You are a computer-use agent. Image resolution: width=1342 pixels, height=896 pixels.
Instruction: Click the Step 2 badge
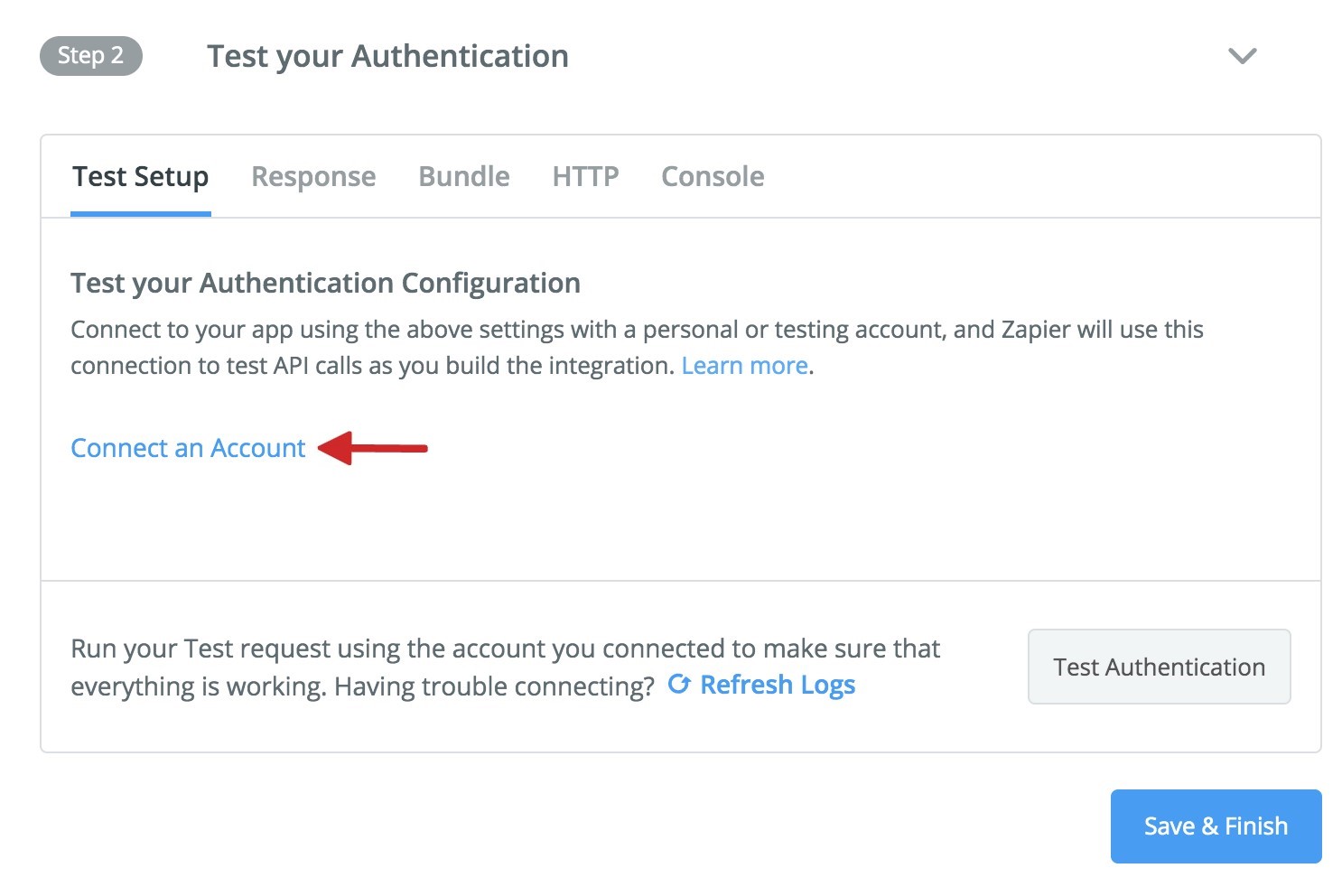coord(91,56)
